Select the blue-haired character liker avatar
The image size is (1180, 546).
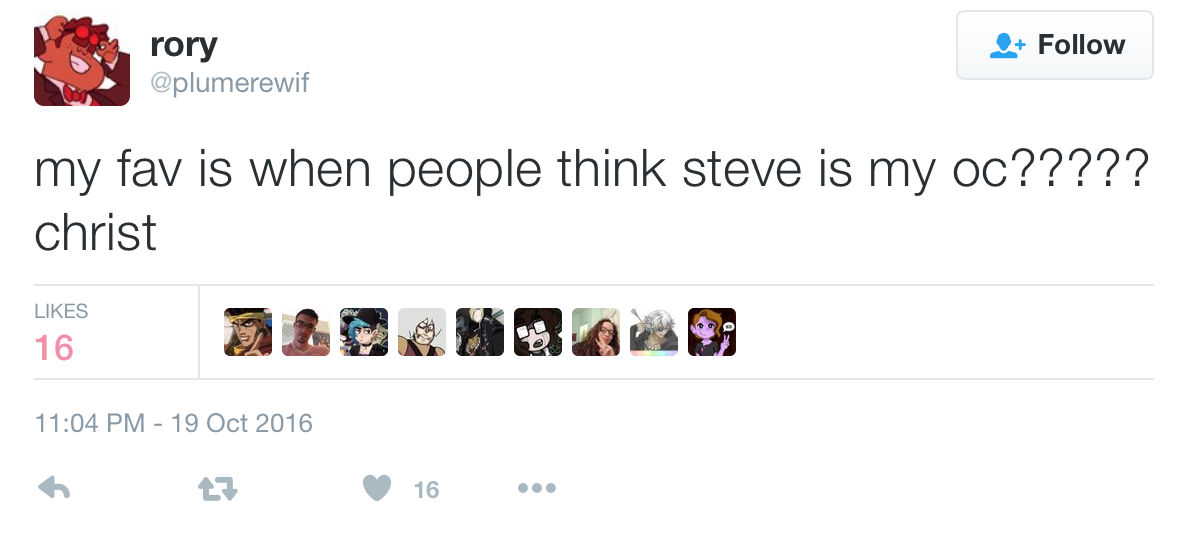coord(364,332)
